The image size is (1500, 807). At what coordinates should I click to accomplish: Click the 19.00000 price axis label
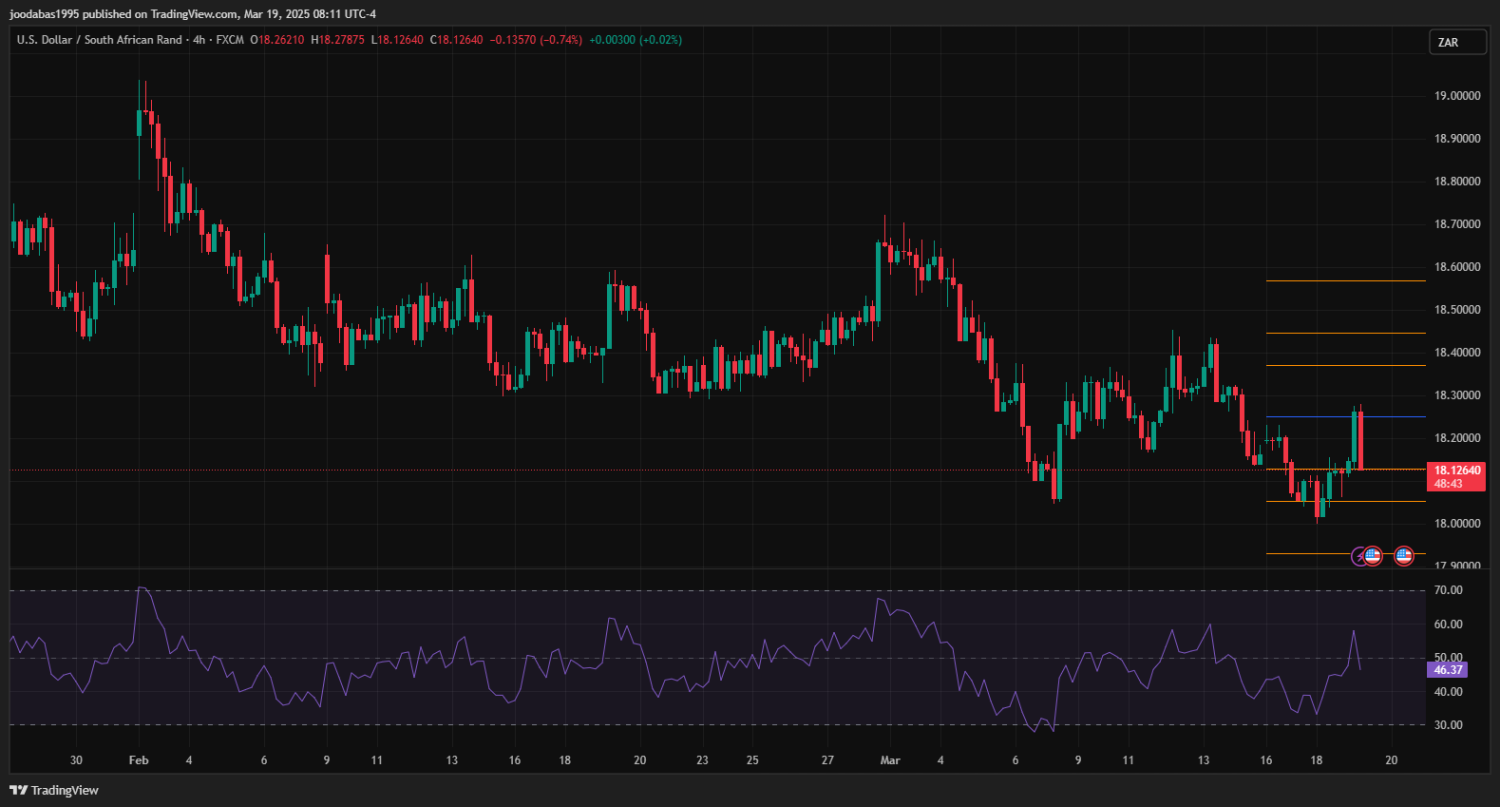[1456, 96]
